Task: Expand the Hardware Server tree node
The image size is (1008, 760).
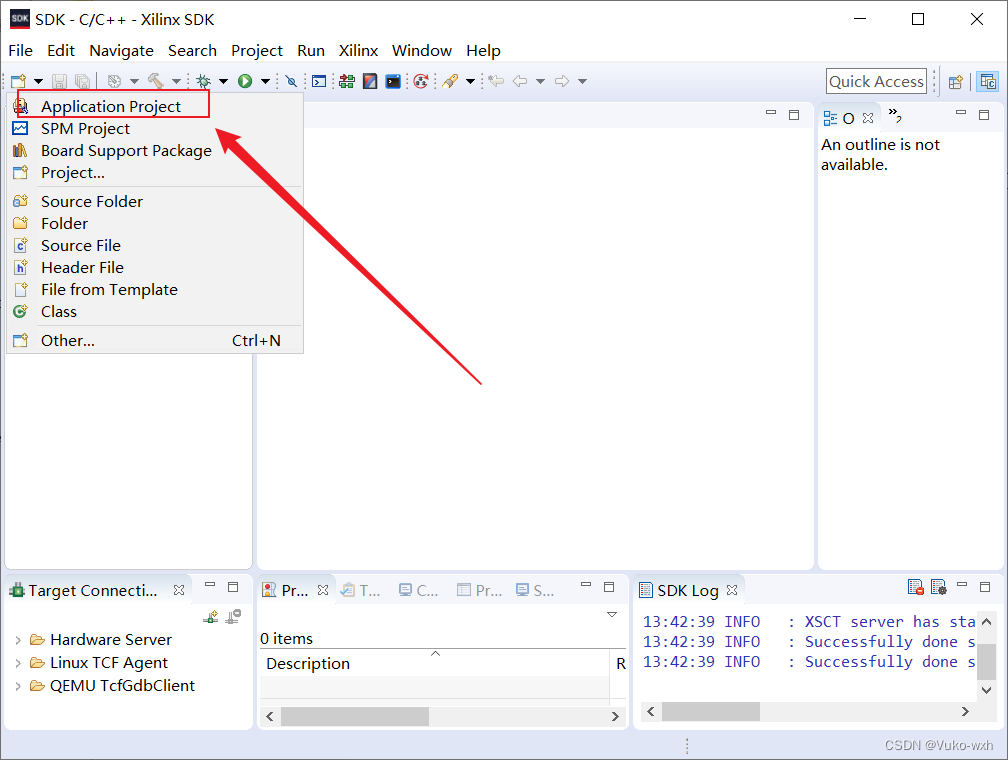Action: click(x=18, y=640)
